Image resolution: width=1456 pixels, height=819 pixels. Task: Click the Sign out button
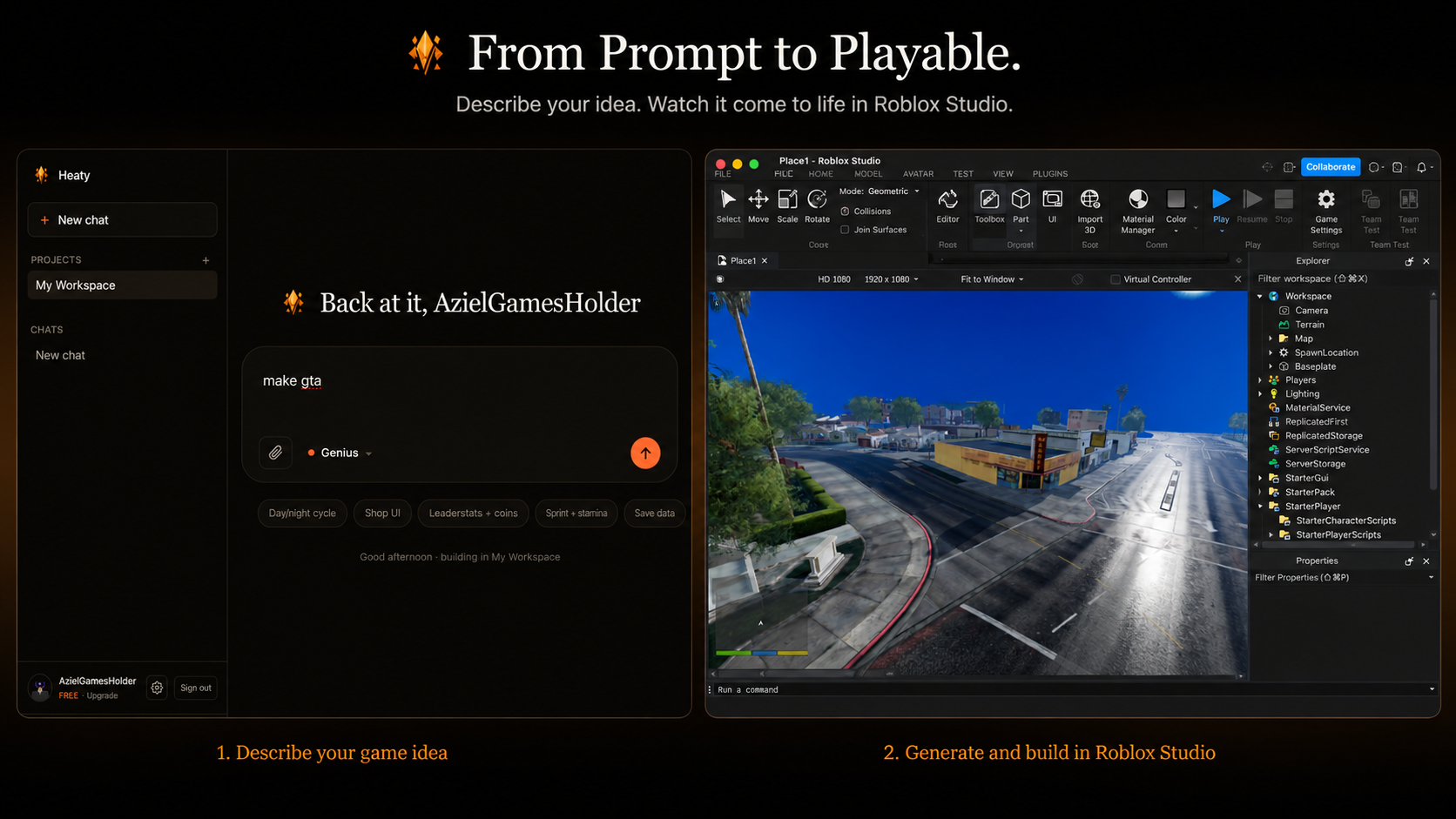(x=196, y=688)
